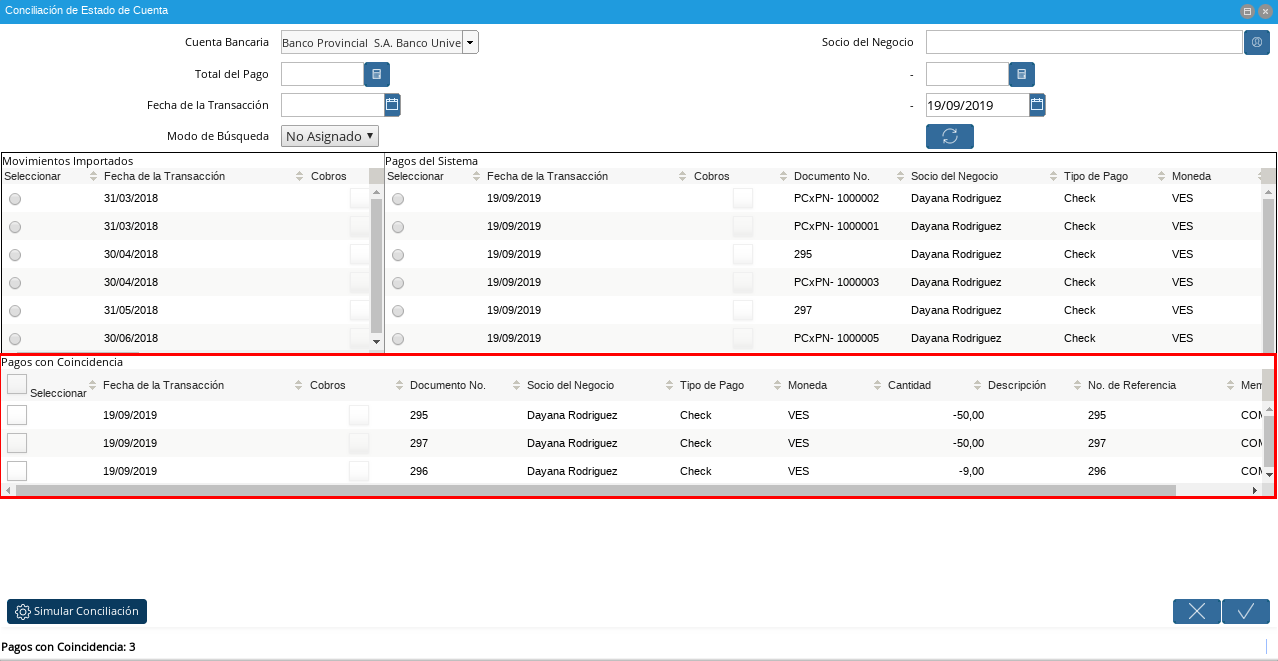The image size is (1278, 661).
Task: Open calculator for Total del Pago field
Action: tap(376, 74)
